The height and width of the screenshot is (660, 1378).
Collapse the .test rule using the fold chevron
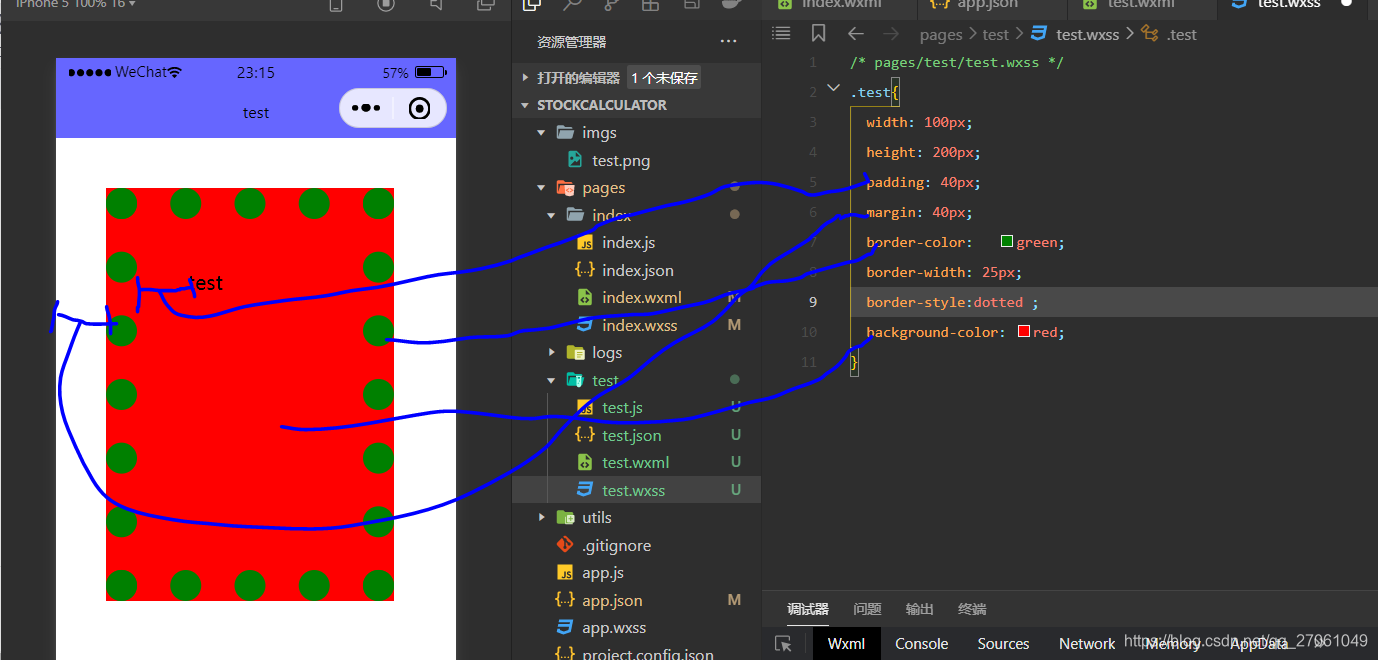pyautogui.click(x=833, y=89)
